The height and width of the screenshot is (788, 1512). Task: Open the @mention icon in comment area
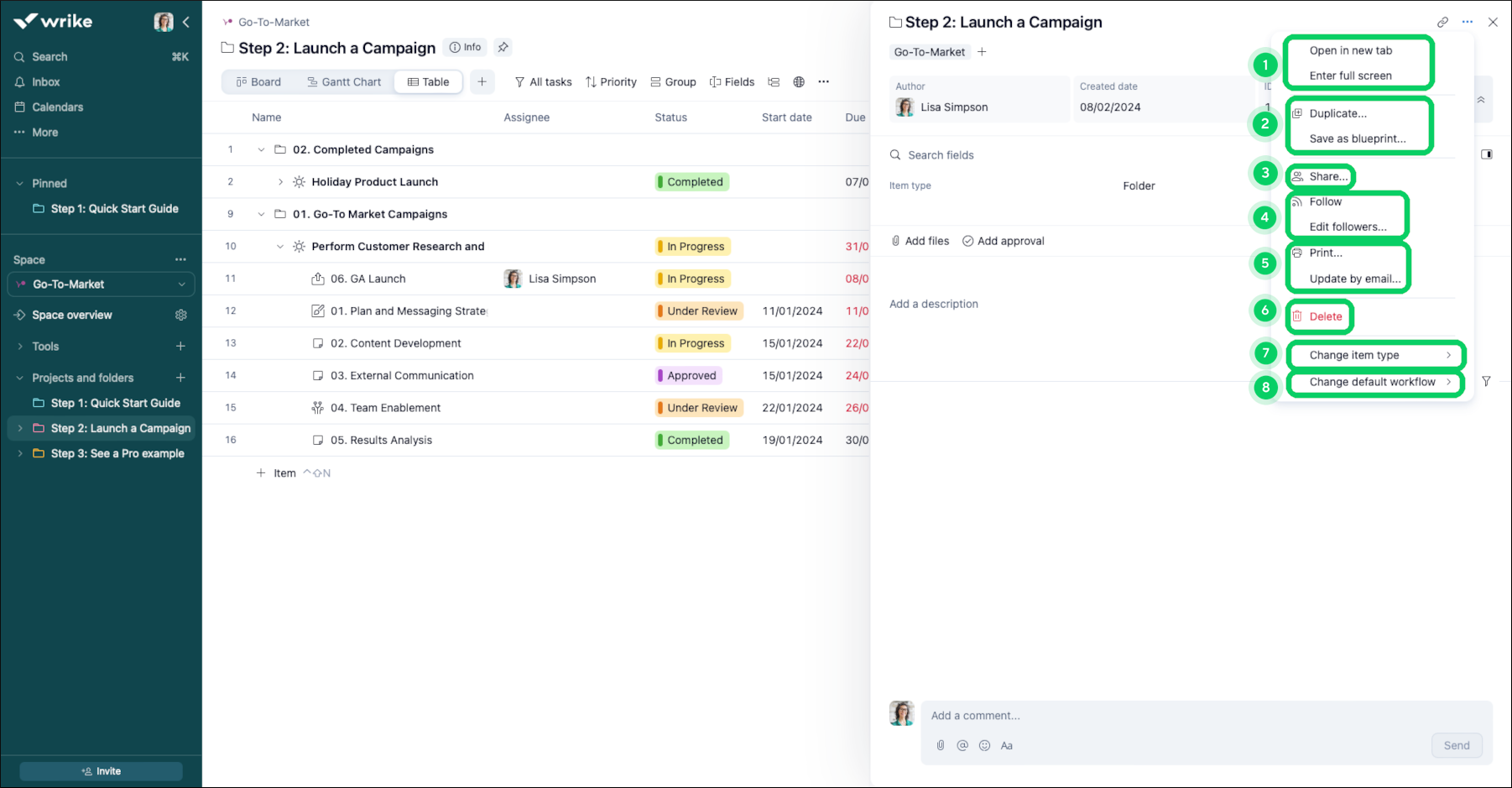coord(962,745)
